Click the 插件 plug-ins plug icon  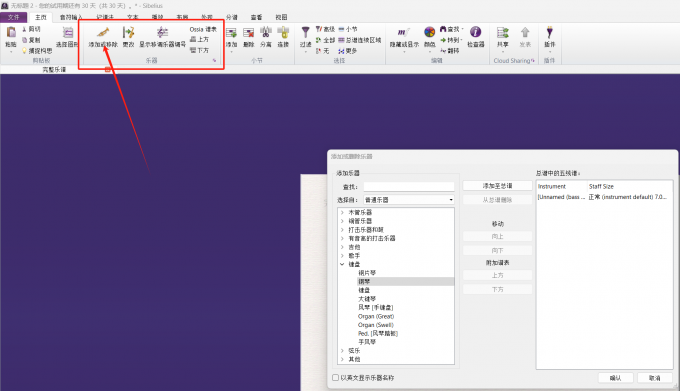pos(549,33)
